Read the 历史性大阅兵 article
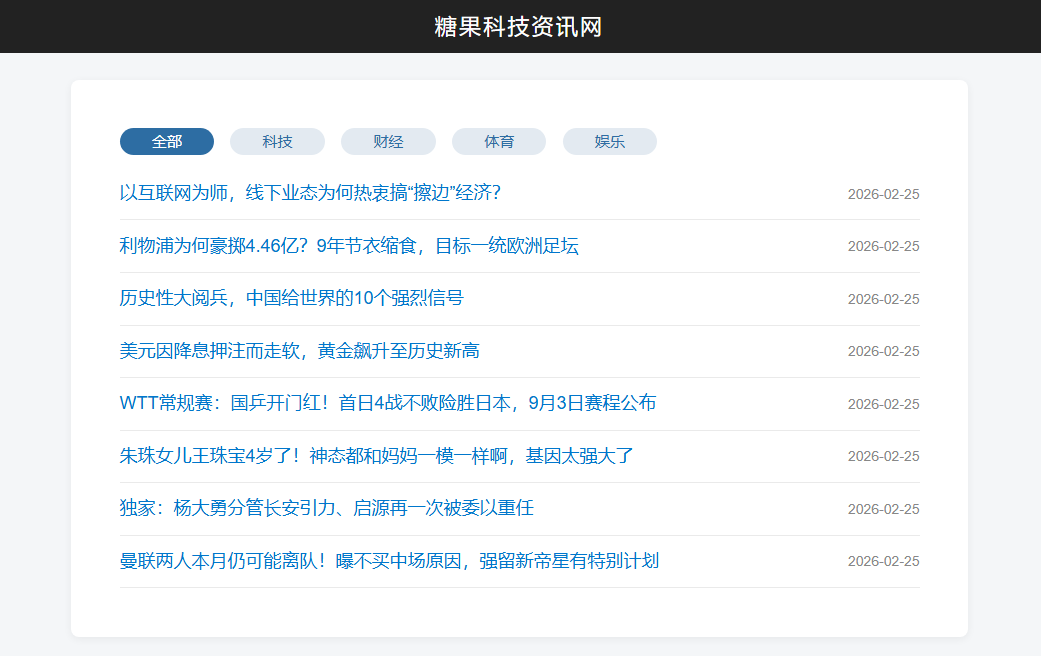The image size is (1041, 656). [x=292, y=298]
